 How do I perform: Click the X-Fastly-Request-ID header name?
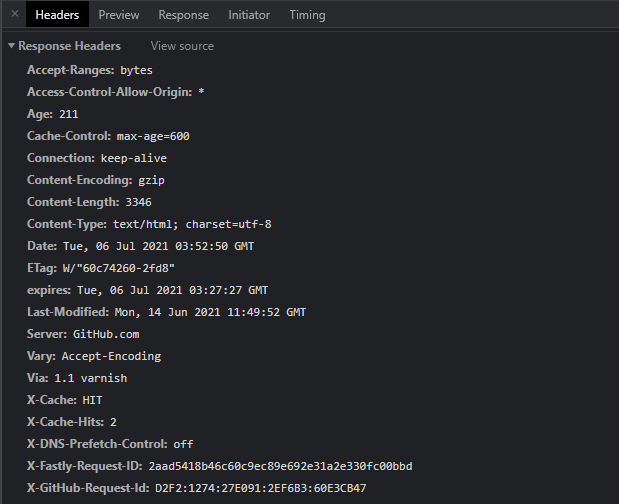[x=85, y=466]
